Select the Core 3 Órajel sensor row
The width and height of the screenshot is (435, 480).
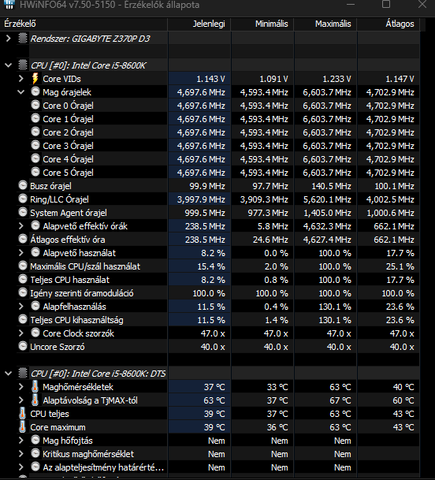[x=210, y=146]
